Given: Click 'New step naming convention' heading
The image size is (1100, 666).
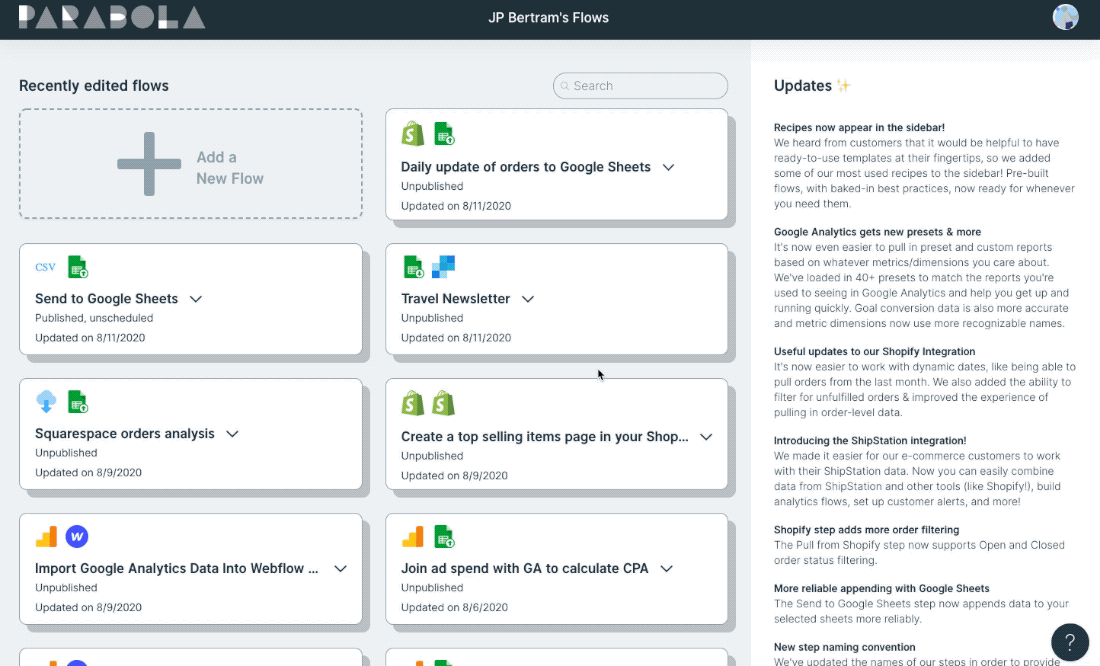Looking at the screenshot, I should 845,647.
